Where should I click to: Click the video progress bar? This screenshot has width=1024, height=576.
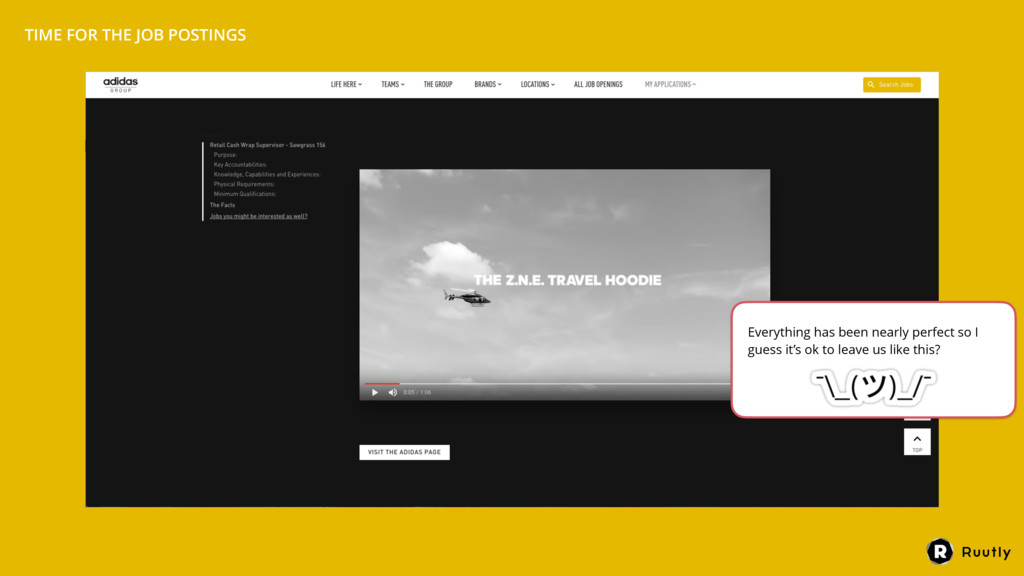[x=547, y=383]
